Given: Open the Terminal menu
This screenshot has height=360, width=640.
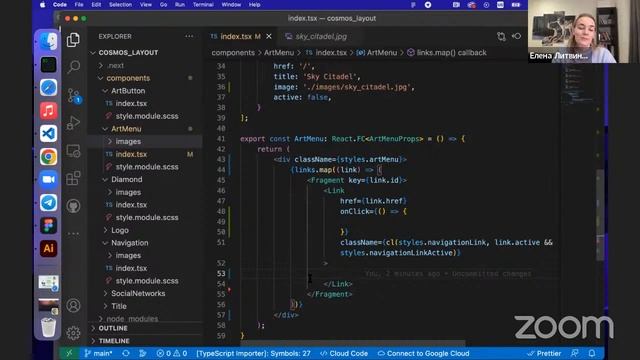Looking at the screenshot, I should [203, 4].
